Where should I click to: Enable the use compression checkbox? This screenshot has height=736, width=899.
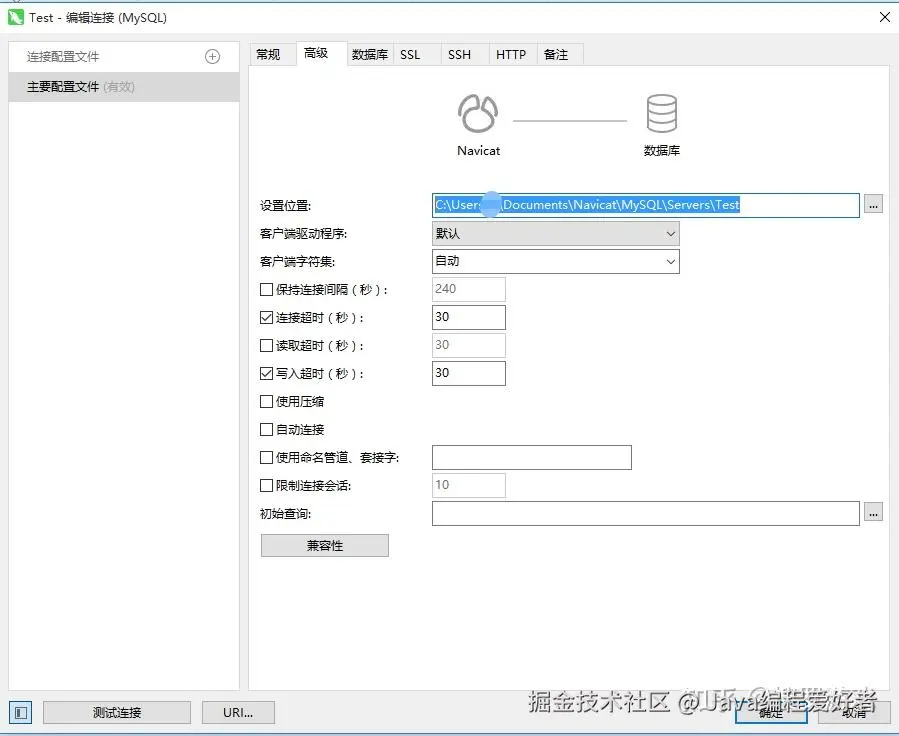[266, 401]
